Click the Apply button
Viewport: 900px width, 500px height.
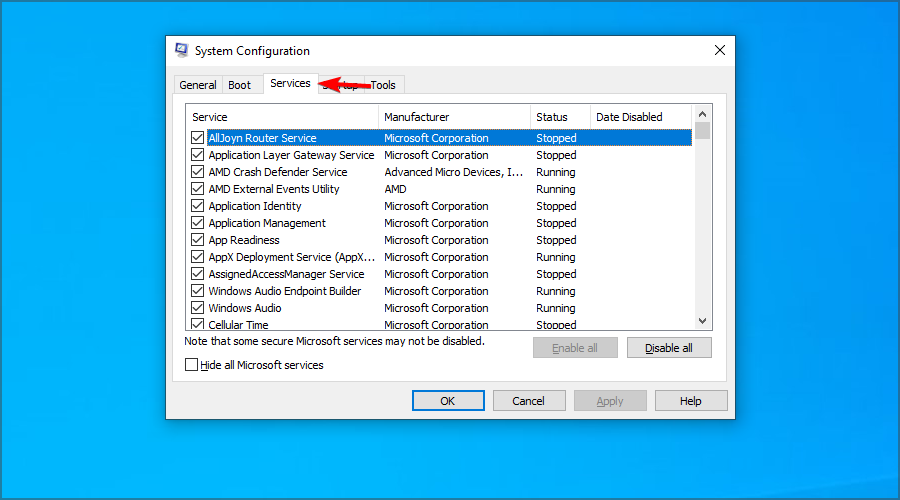(610, 401)
